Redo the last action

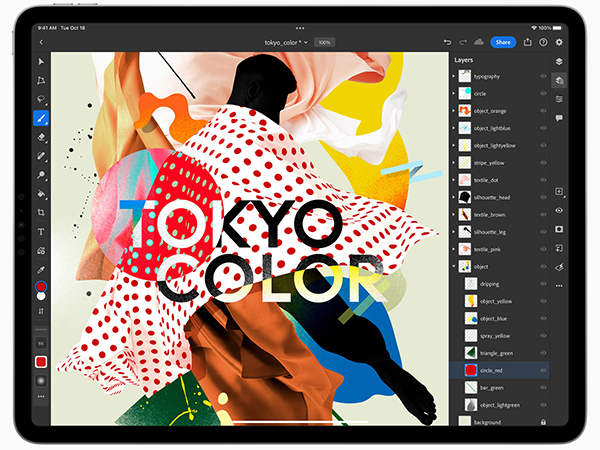click(x=463, y=42)
